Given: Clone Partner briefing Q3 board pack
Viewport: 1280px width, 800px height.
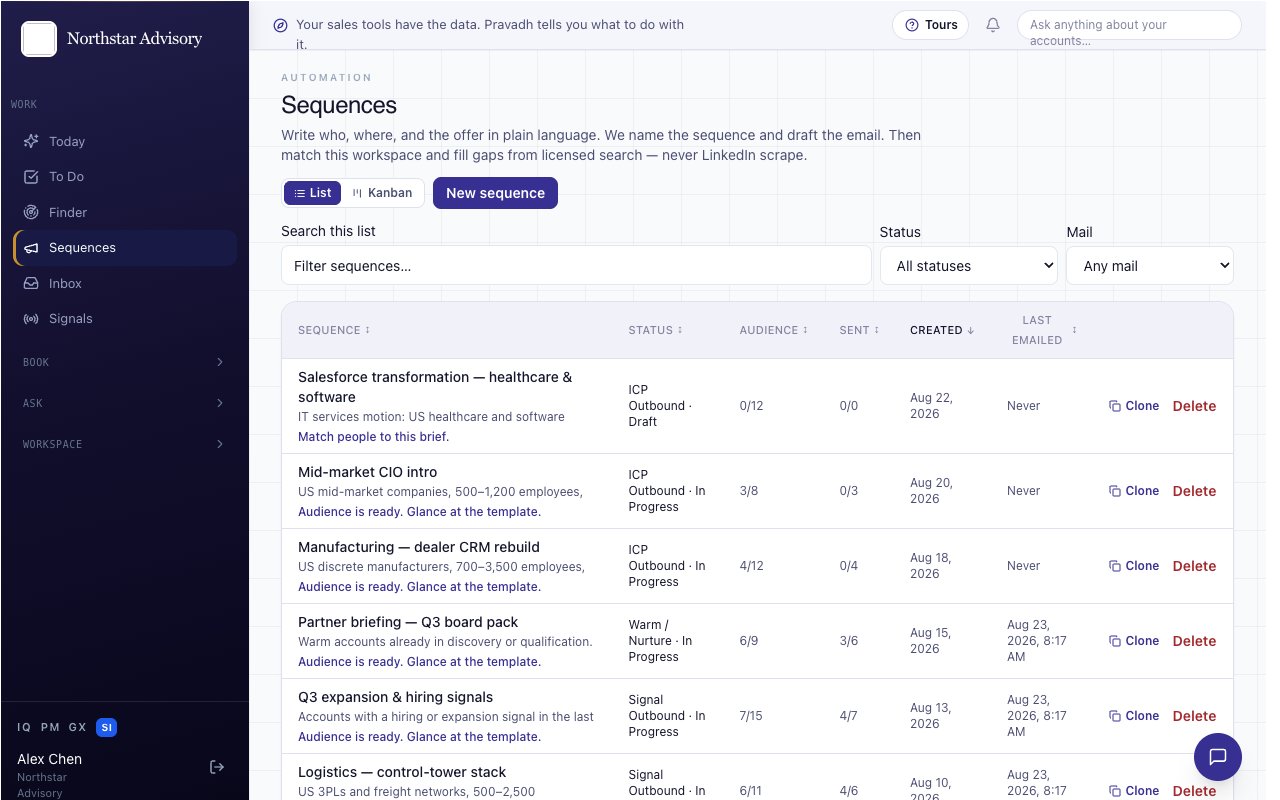Looking at the screenshot, I should [1134, 641].
